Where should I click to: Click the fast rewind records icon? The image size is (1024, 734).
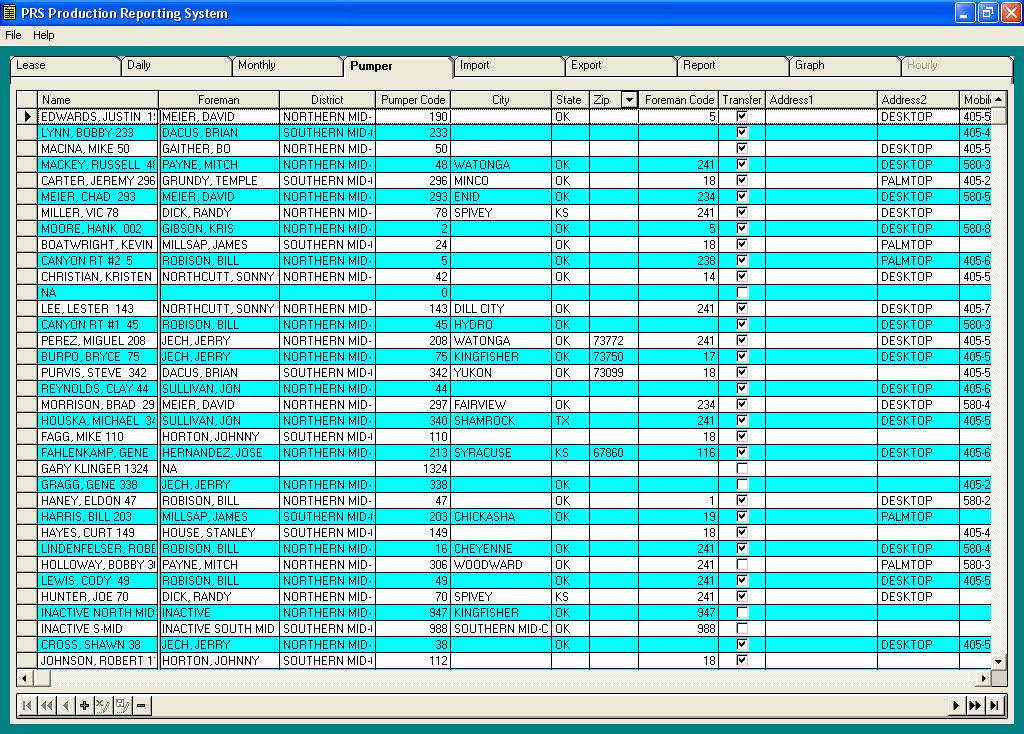tap(46, 705)
